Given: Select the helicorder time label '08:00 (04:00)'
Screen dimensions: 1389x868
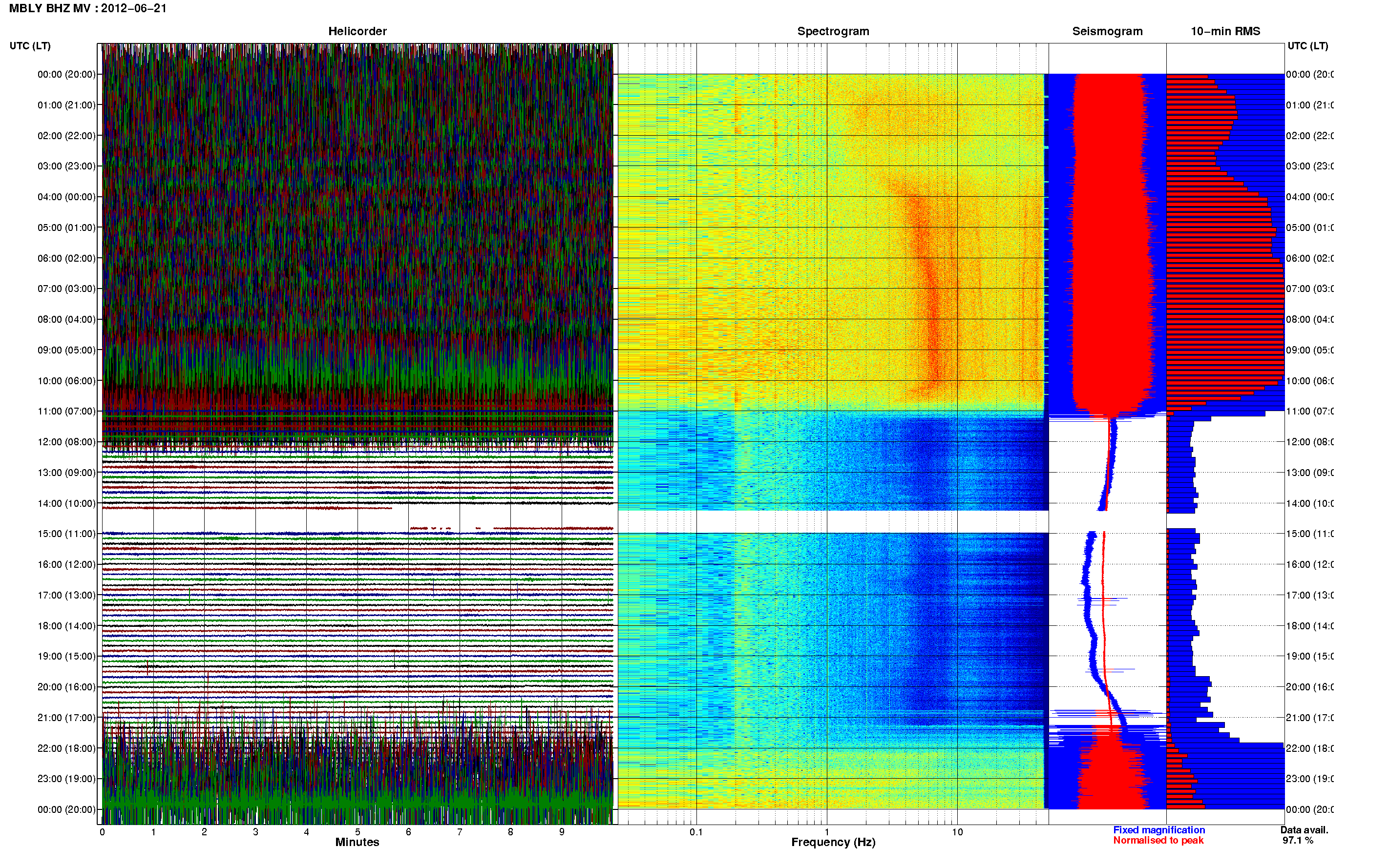Looking at the screenshot, I should point(66,320).
